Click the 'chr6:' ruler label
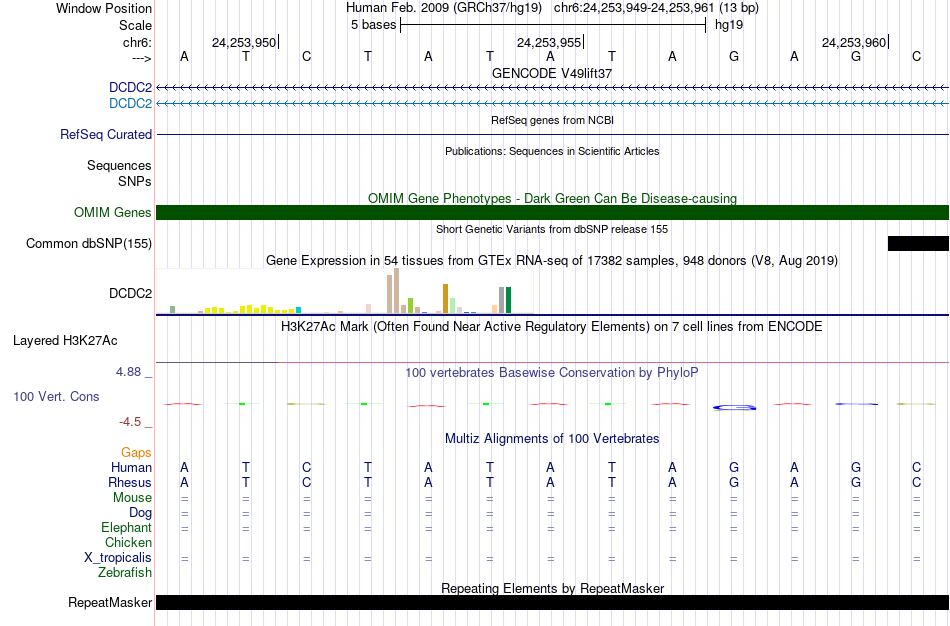This screenshot has height=626, width=950. 137,42
